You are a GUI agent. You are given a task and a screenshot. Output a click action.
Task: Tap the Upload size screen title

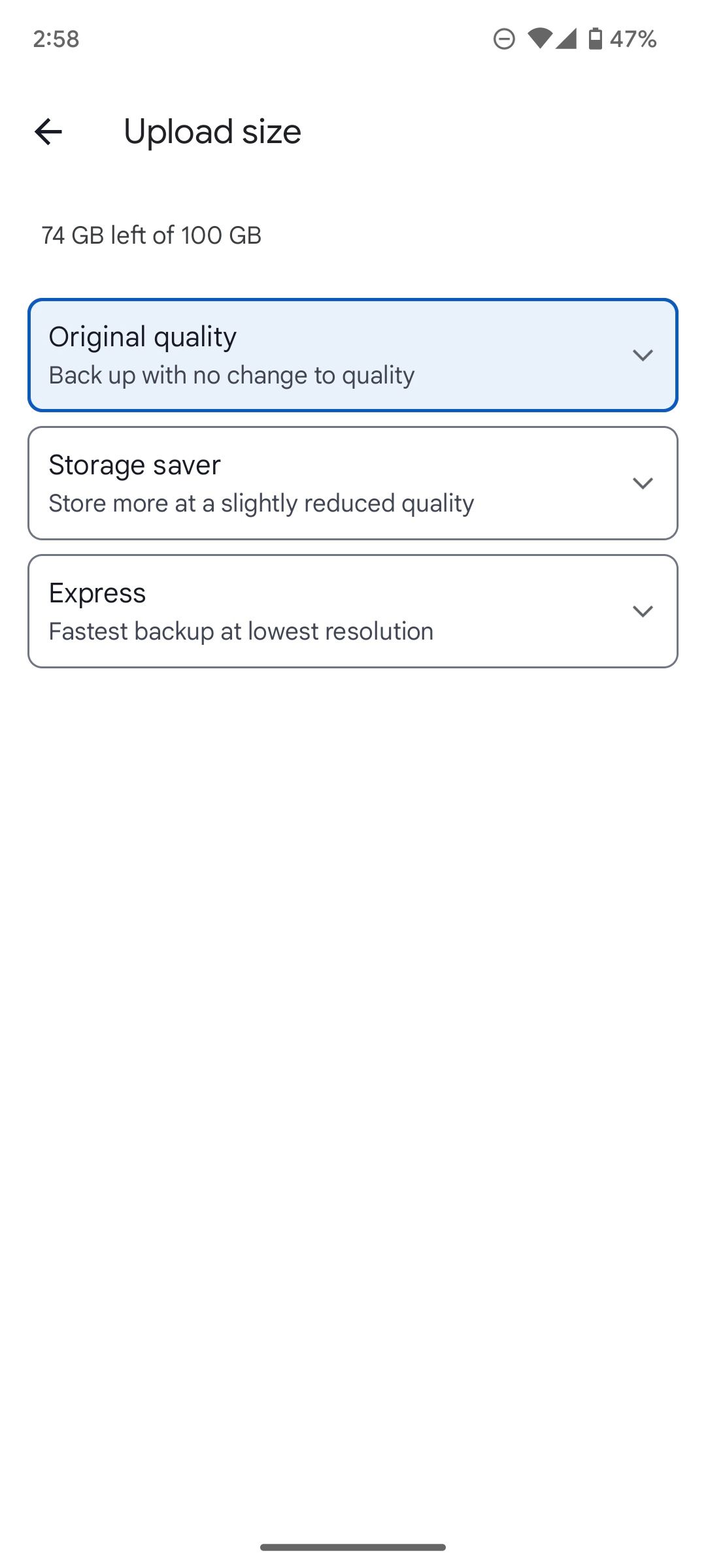212,131
